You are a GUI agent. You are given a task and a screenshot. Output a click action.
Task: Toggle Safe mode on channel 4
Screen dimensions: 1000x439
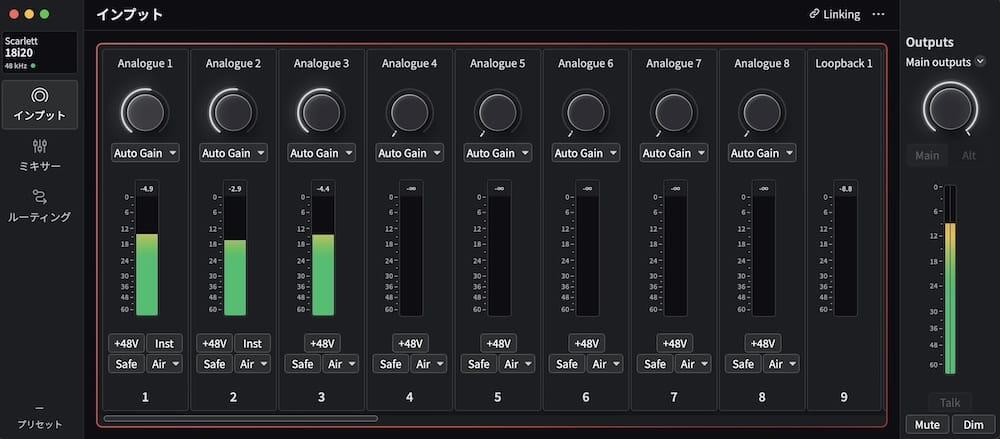pos(390,364)
